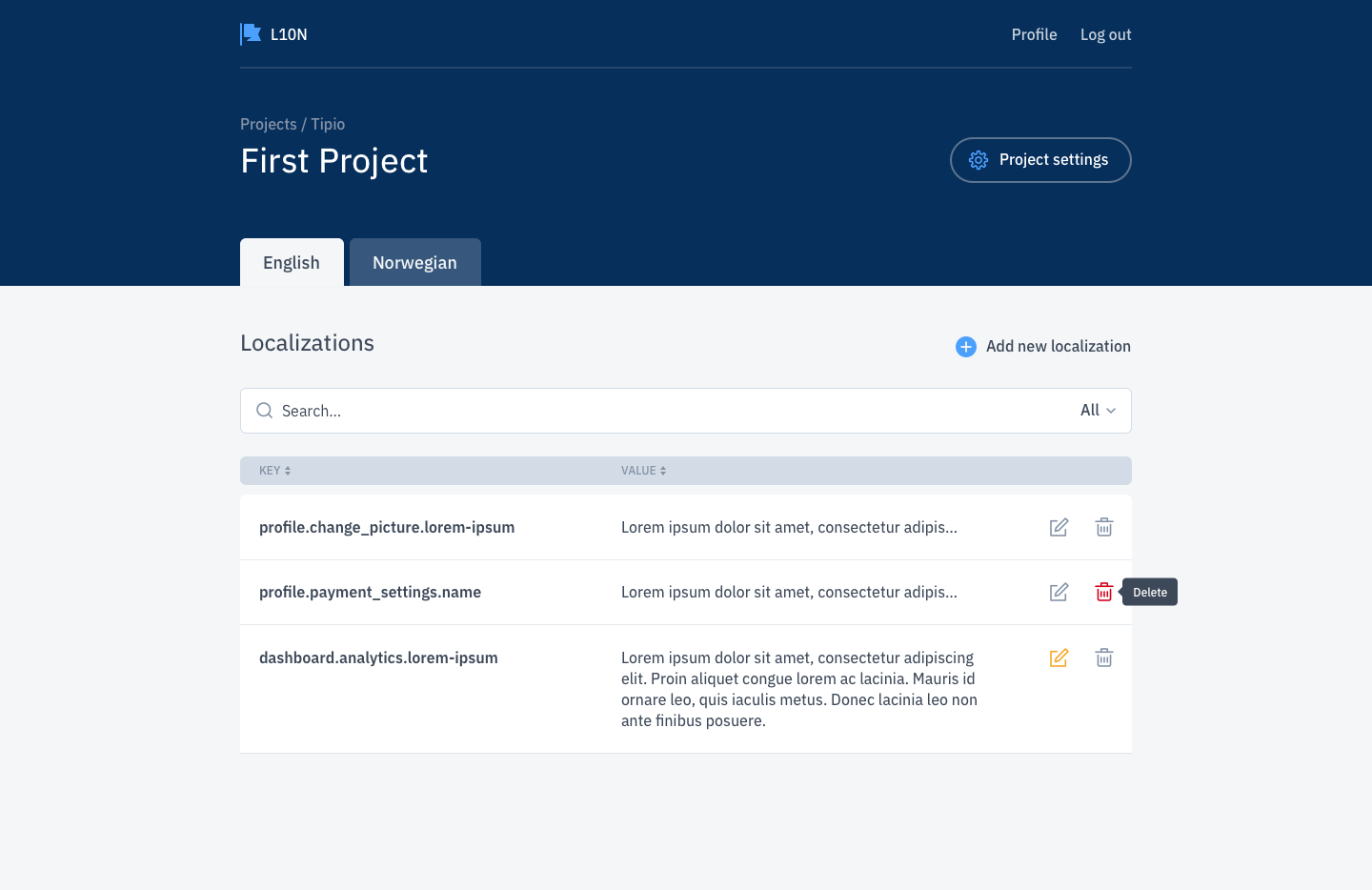This screenshot has width=1372, height=890.
Task: Click the highlighted edit icon for dashboard.analytics.lorem-ipsum
Action: tap(1059, 657)
